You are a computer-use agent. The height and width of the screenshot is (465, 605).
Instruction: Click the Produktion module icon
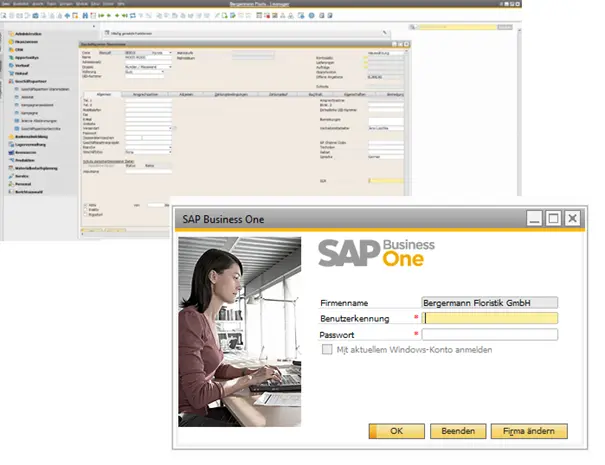[x=11, y=161]
